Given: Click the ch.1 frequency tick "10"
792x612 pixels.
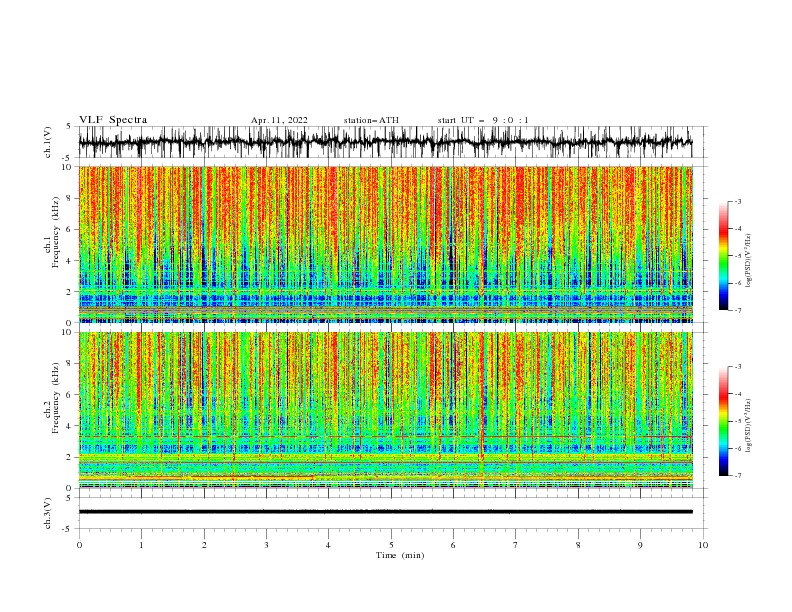Looking at the screenshot, I should (x=68, y=167).
